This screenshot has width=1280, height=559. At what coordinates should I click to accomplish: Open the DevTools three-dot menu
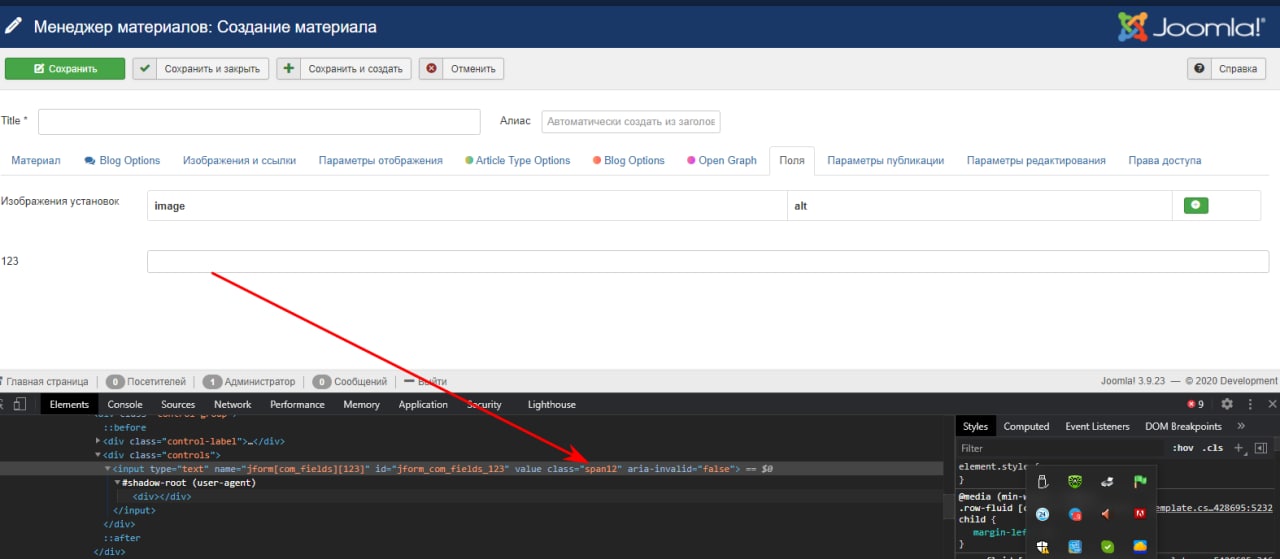pos(1250,404)
